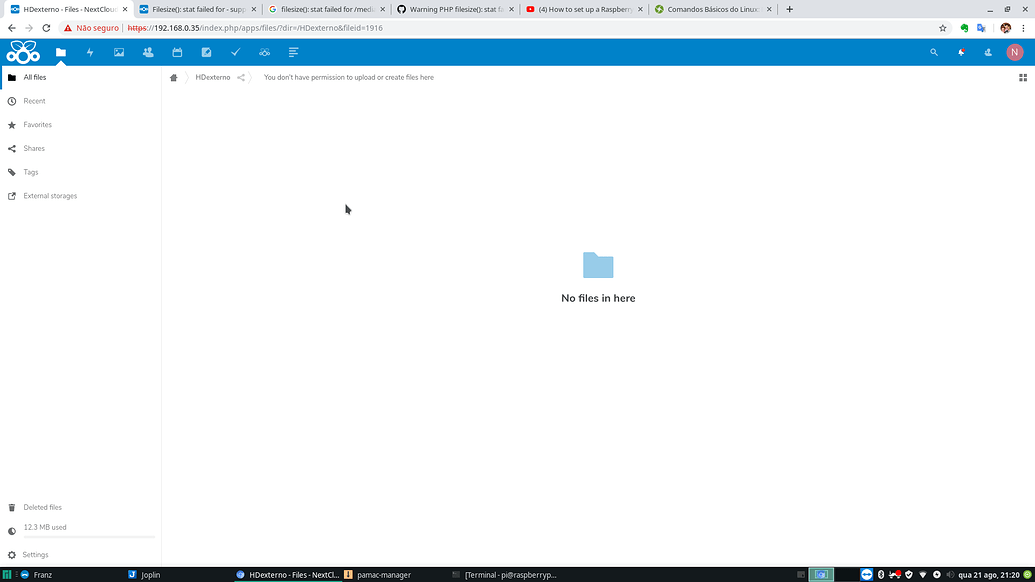
Task: Open the Contacts app in the top bar
Action: (x=148, y=52)
